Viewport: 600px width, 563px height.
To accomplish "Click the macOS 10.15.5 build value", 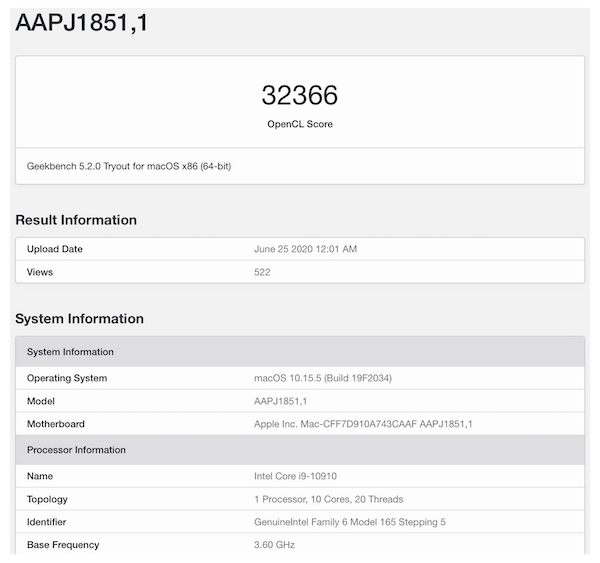I will pyautogui.click(x=332, y=378).
